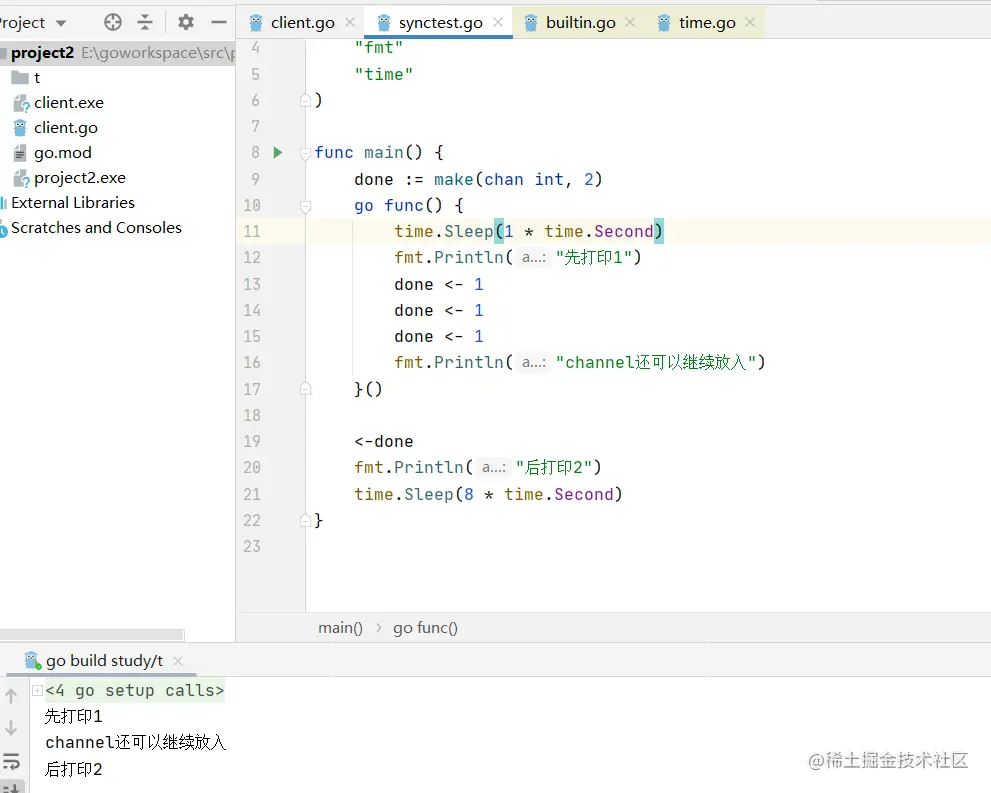
Task: Open the Project view dropdown arrow
Action: [x=61, y=23]
